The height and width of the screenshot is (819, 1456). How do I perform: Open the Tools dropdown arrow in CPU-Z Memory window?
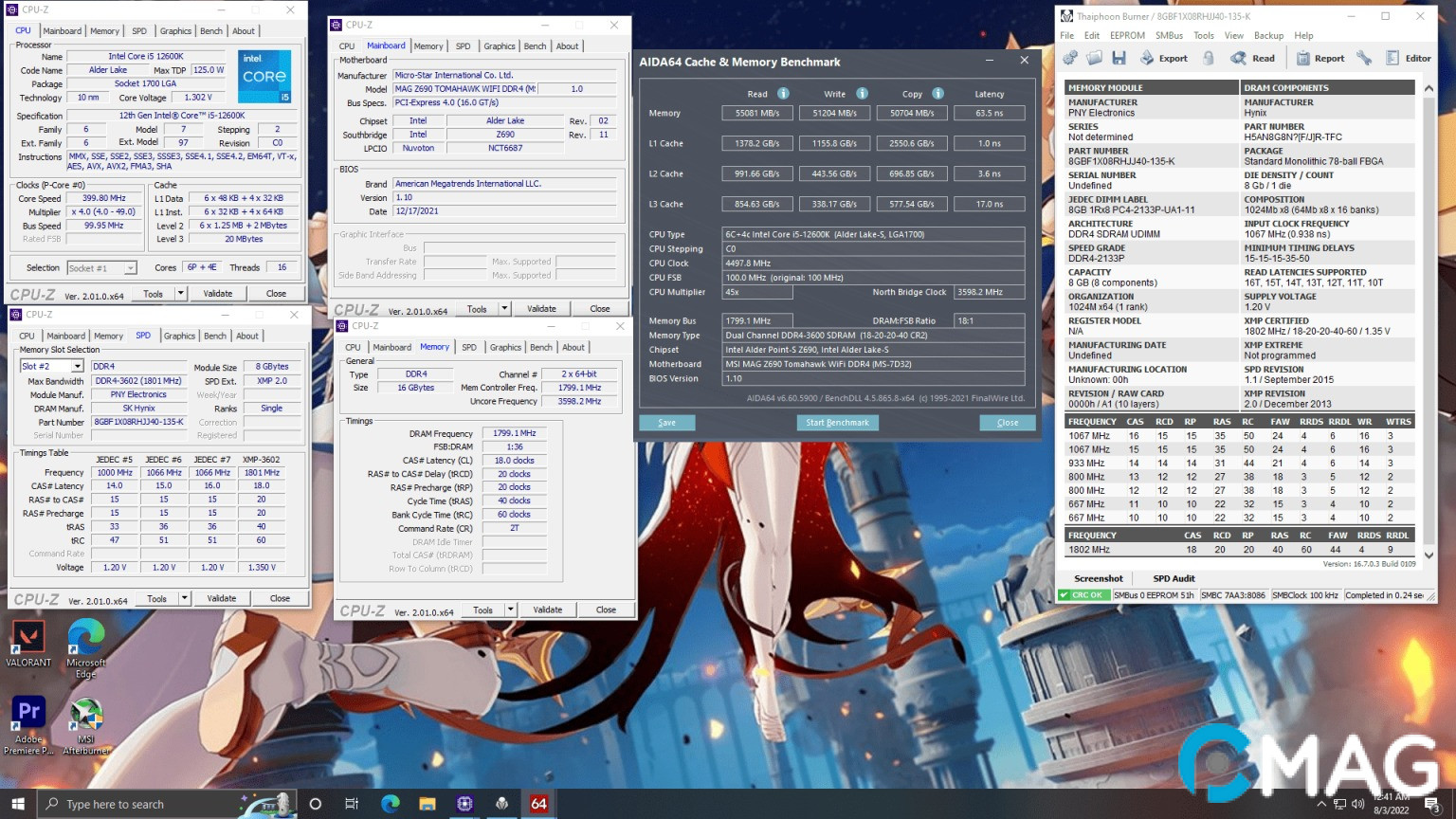pos(510,610)
